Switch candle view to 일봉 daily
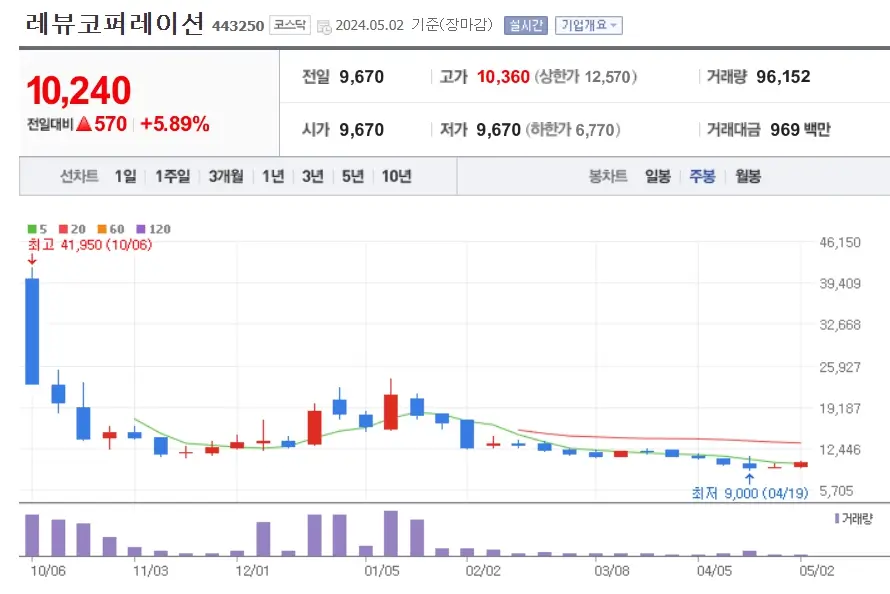 [658, 175]
